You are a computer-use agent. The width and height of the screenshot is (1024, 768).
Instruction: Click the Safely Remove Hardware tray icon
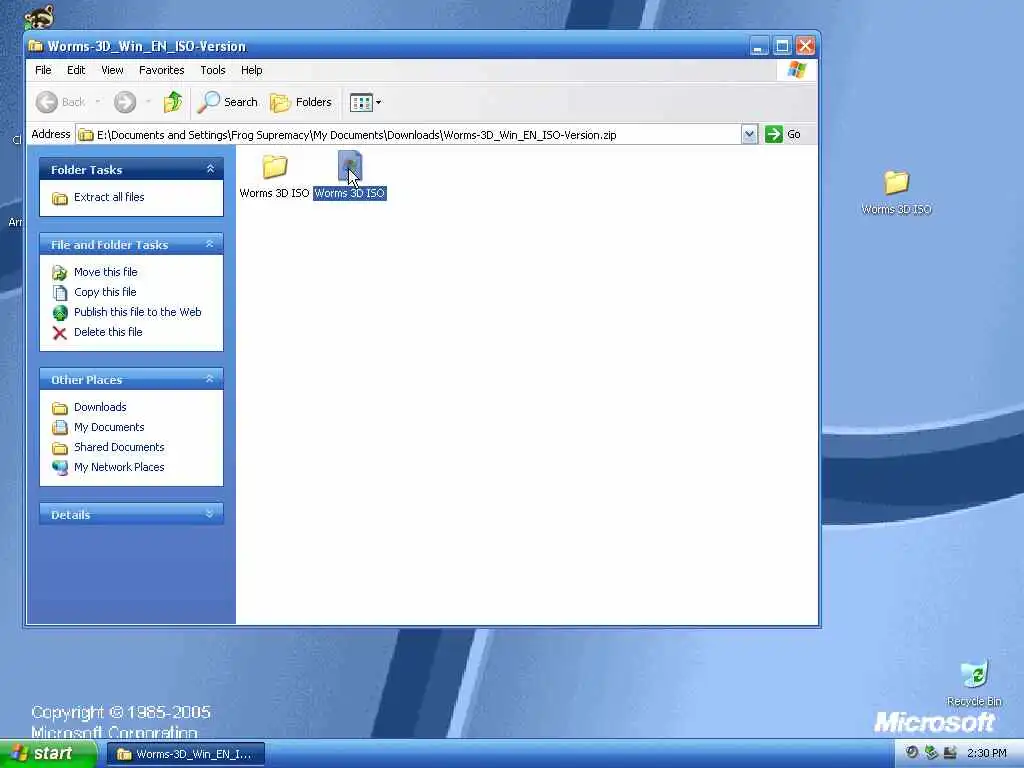(931, 752)
